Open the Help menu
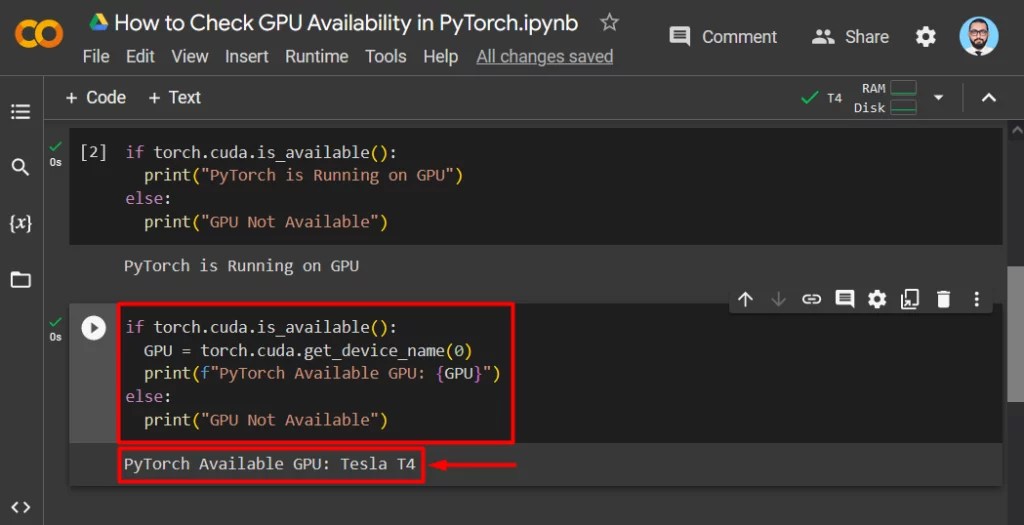The image size is (1024, 525). point(440,57)
